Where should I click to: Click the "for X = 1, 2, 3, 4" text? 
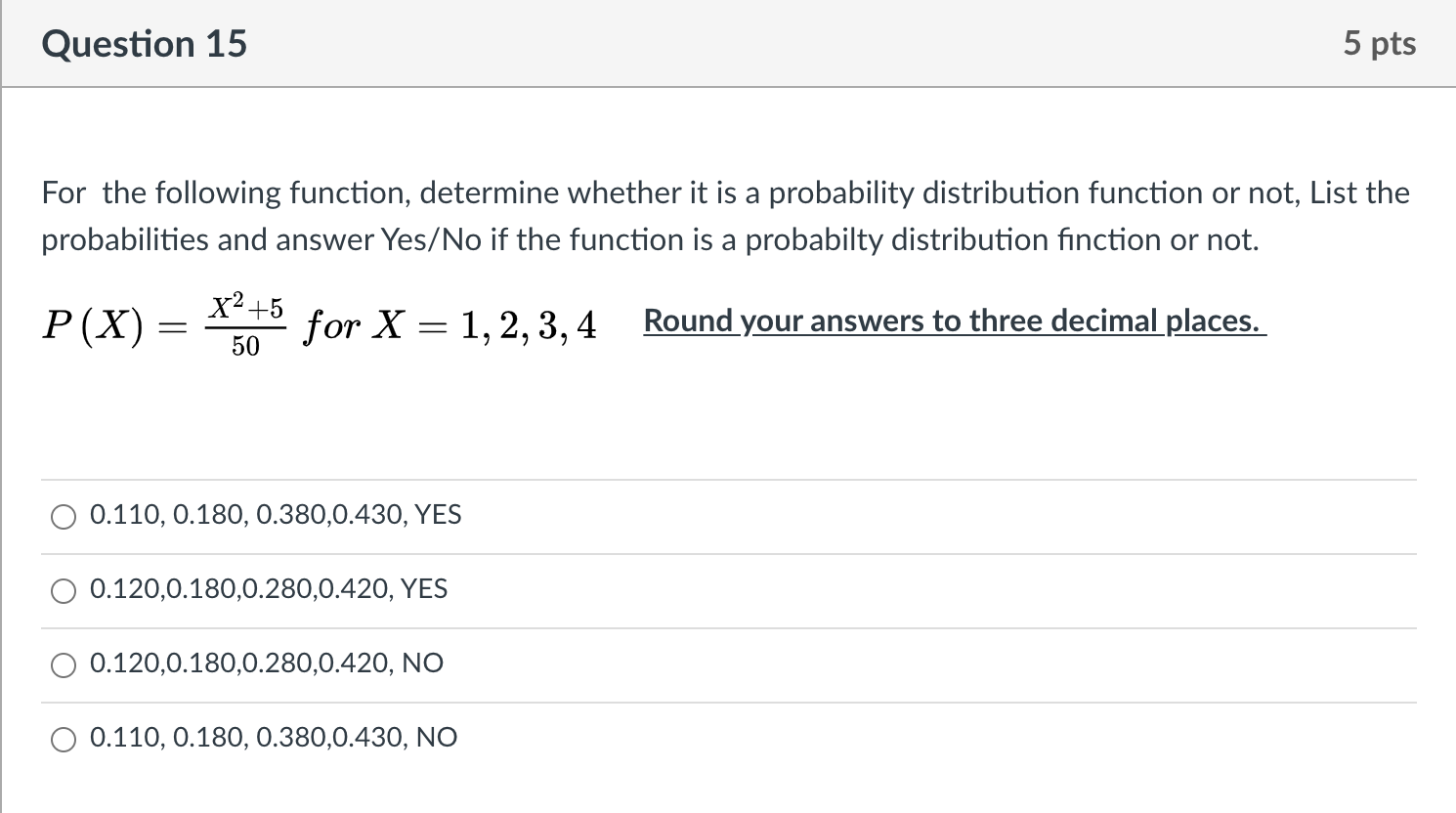pyautogui.click(x=450, y=325)
